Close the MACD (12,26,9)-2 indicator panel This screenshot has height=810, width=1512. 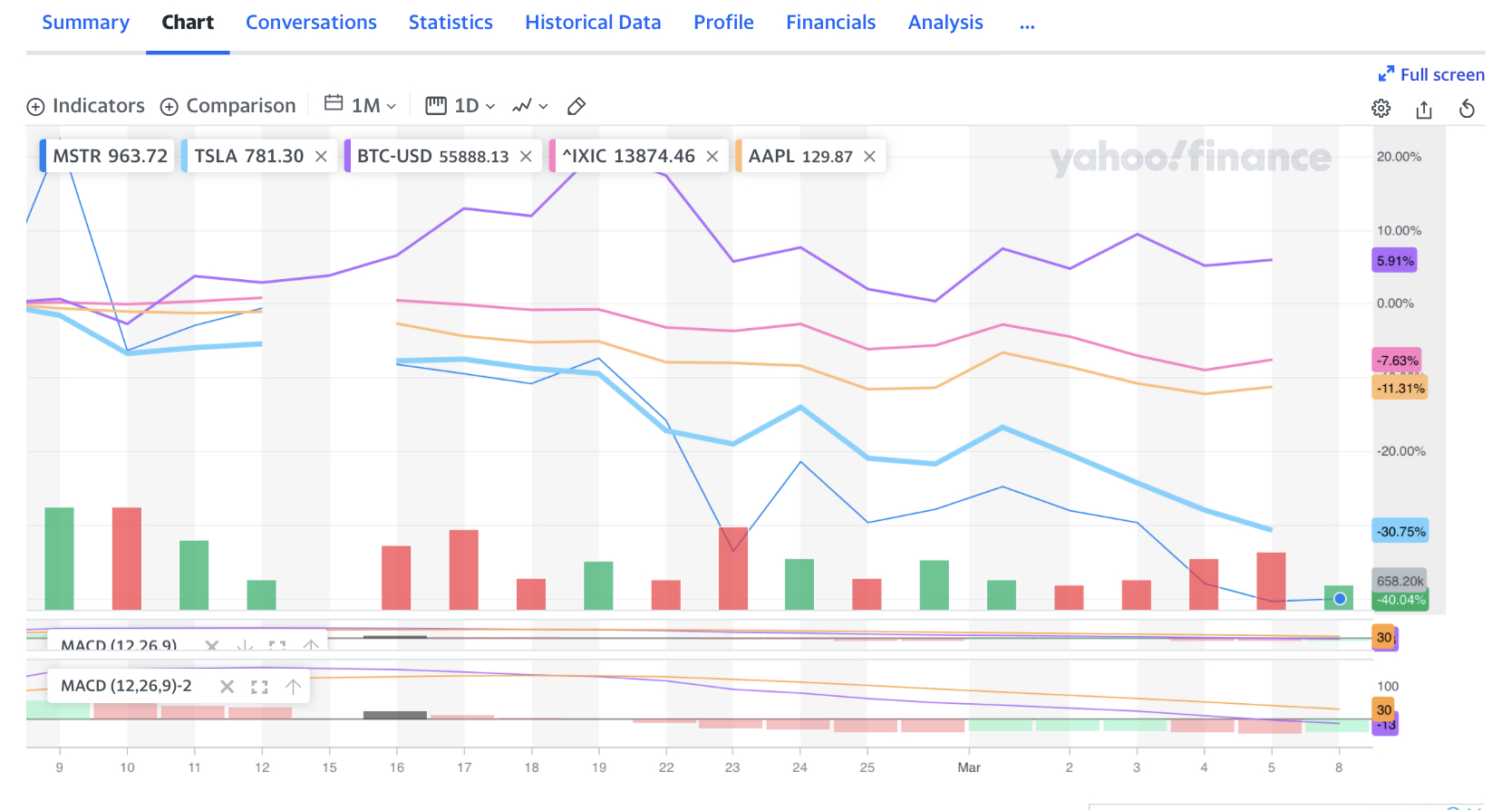(228, 687)
